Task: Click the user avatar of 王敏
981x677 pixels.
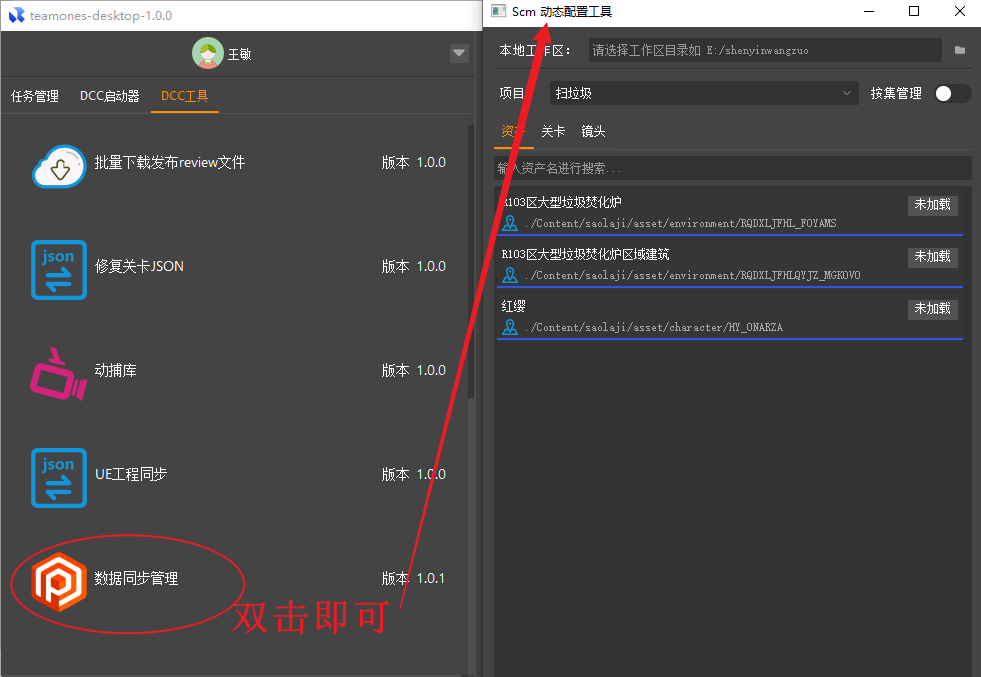Action: [x=208, y=53]
